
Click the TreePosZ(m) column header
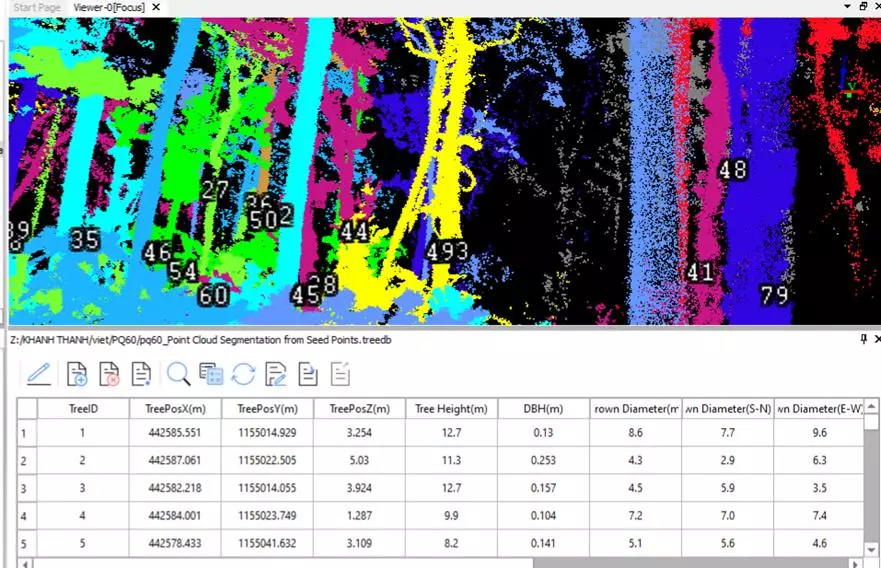[360, 408]
